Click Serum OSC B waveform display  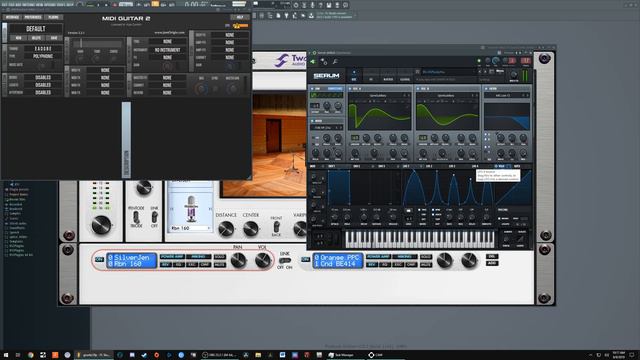(x=447, y=116)
